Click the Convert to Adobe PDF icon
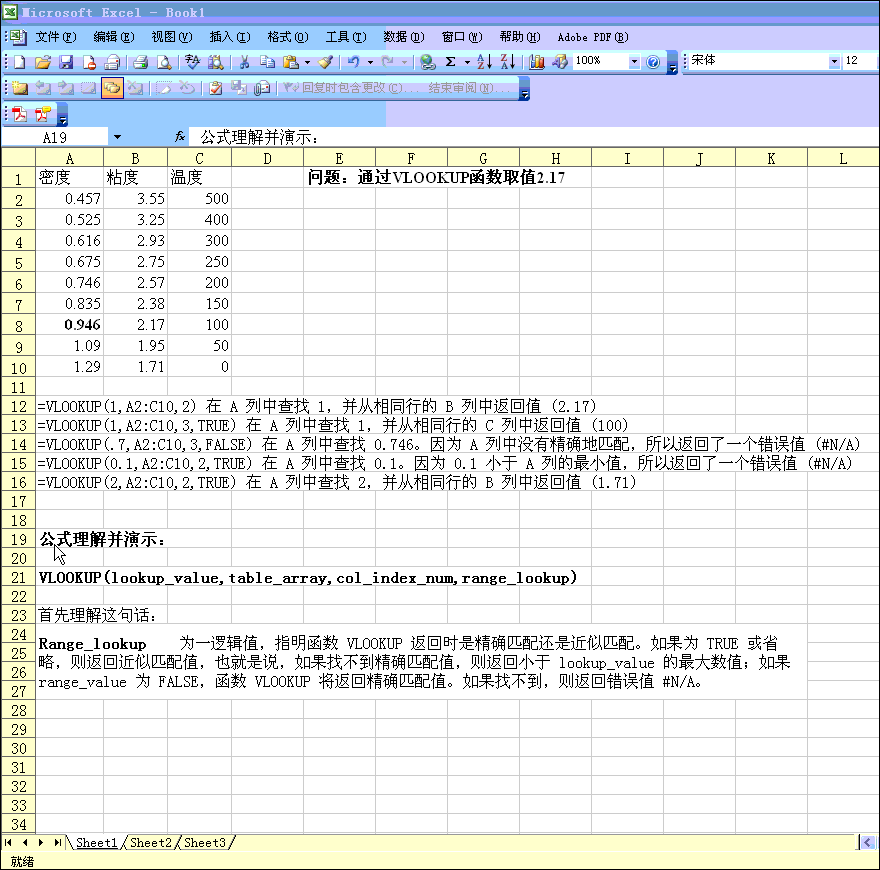880x870 pixels. (x=19, y=114)
